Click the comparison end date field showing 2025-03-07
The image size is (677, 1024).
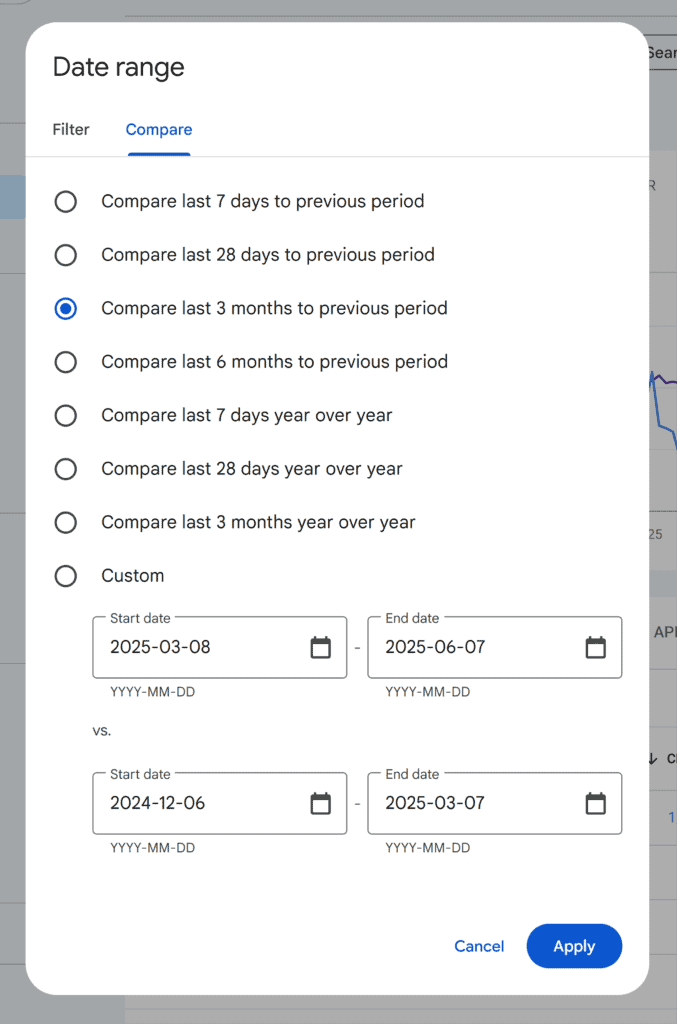[465, 804]
